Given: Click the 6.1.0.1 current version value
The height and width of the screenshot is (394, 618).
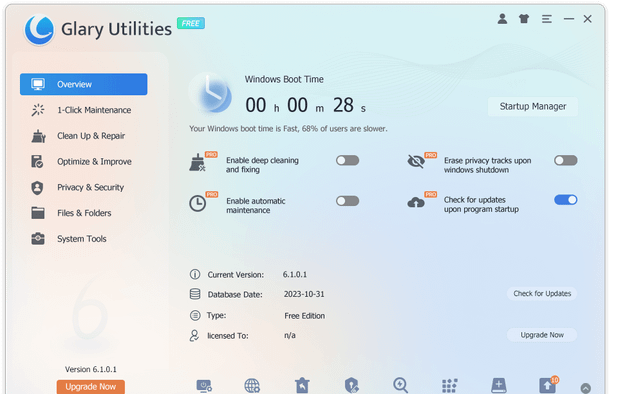Looking at the screenshot, I should point(295,274).
